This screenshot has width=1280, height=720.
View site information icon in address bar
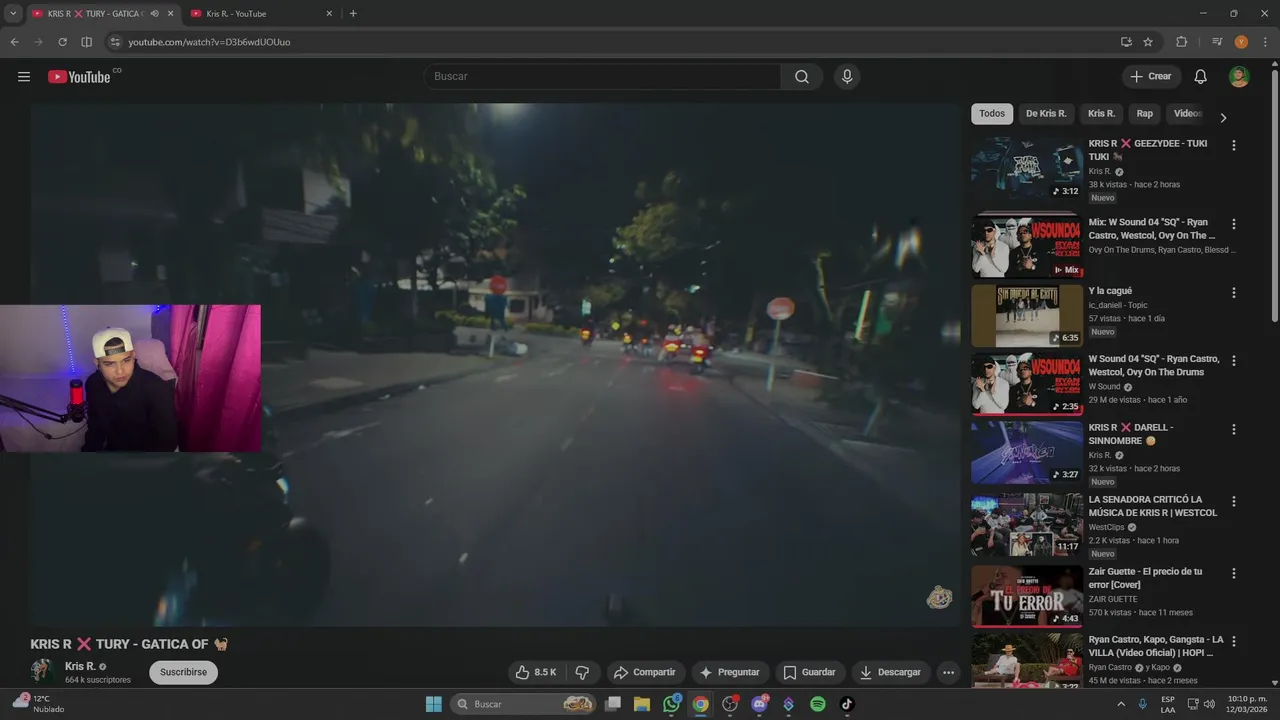115,42
